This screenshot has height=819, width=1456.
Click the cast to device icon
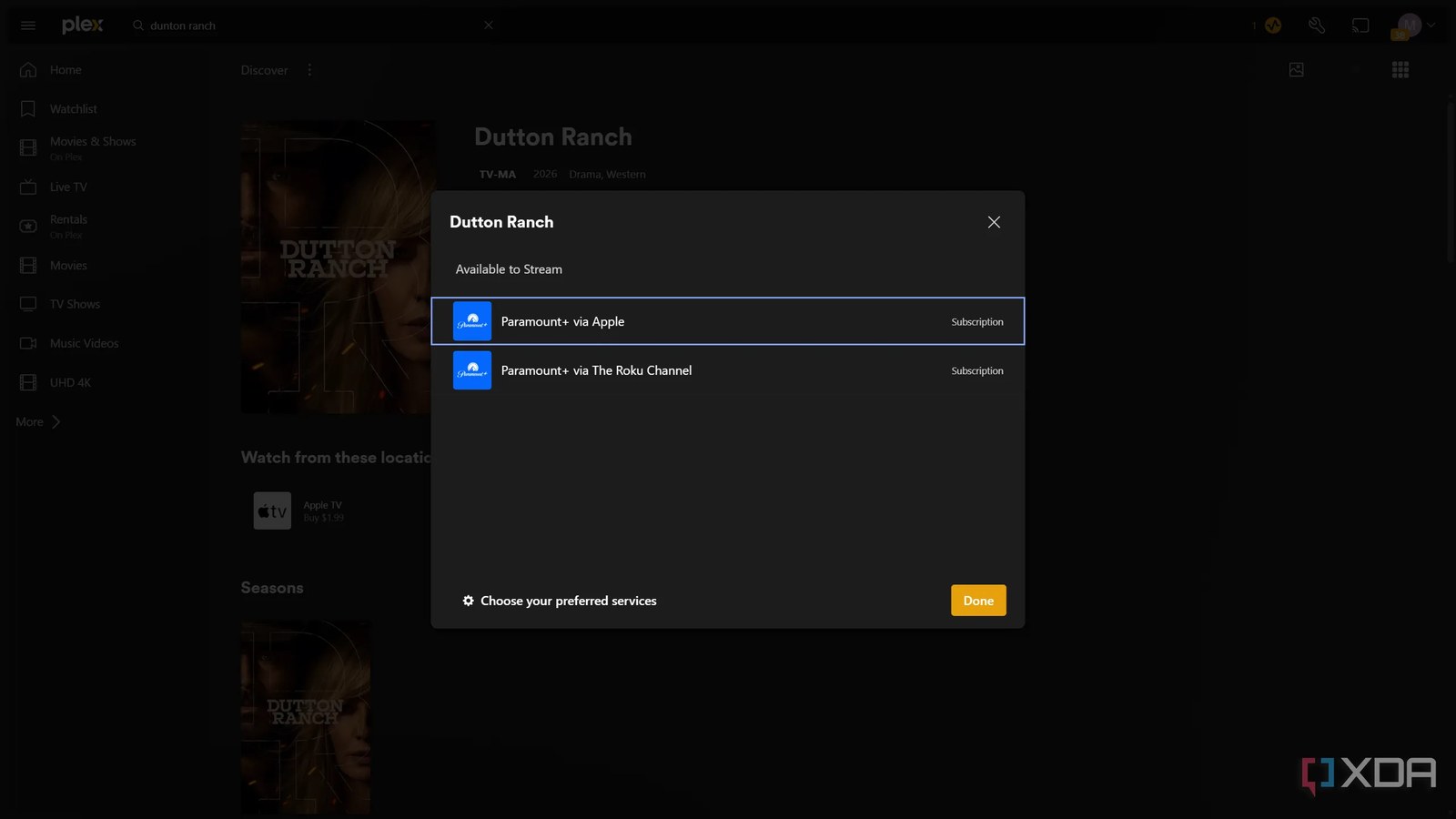click(x=1360, y=25)
